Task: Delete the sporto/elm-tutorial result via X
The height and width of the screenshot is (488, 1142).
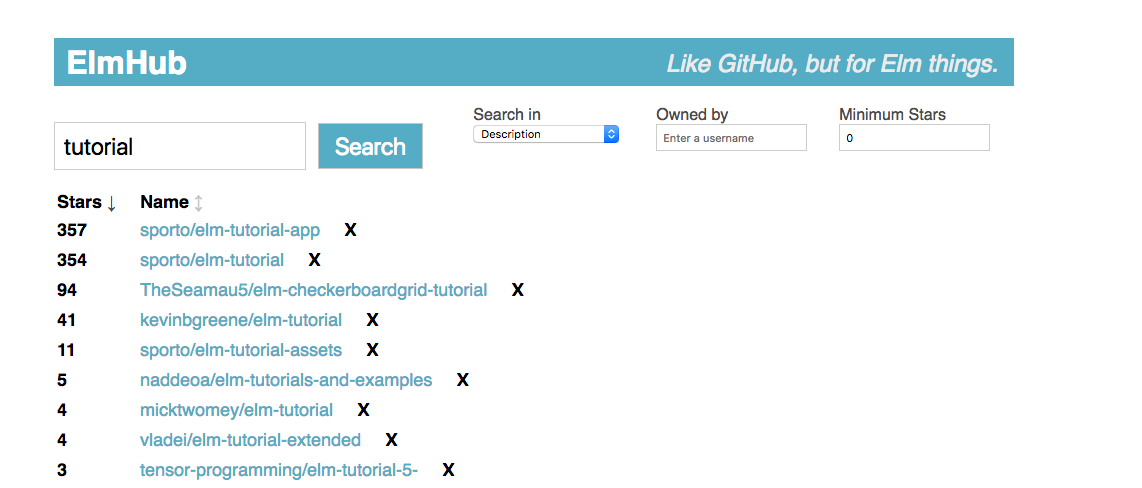Action: point(314,260)
